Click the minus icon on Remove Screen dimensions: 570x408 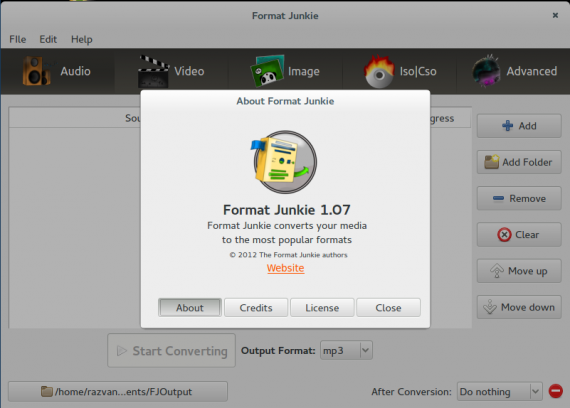pos(498,198)
